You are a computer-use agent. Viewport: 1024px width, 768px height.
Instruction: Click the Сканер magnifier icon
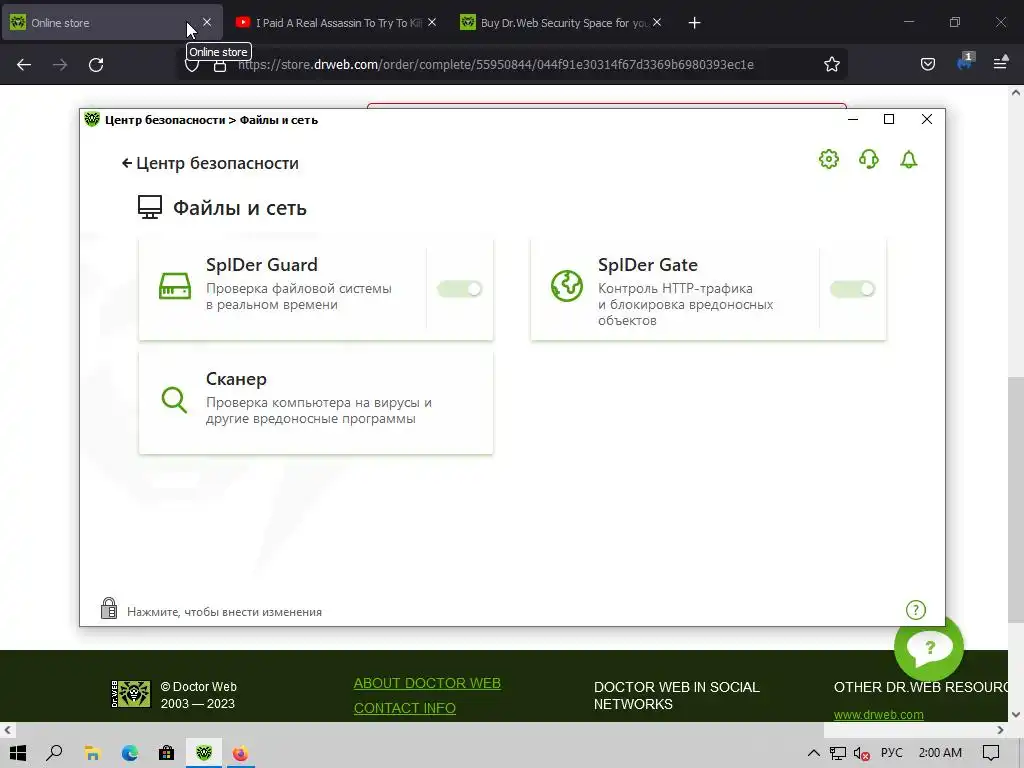click(174, 400)
